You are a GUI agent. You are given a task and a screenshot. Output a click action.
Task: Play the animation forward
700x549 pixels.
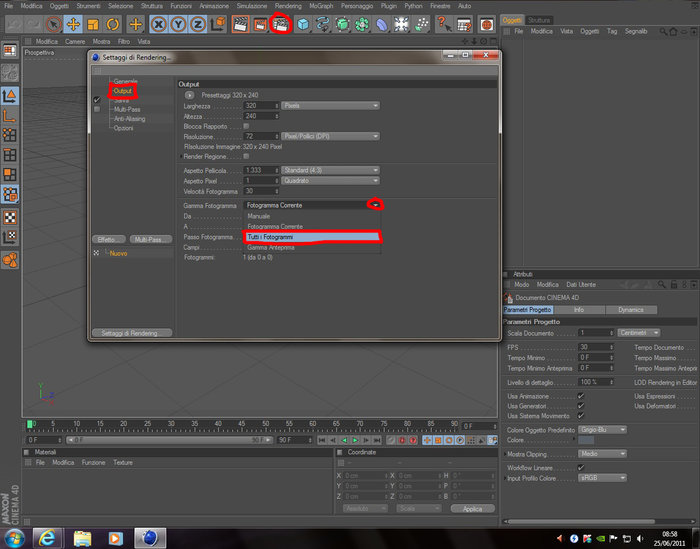tap(355, 440)
